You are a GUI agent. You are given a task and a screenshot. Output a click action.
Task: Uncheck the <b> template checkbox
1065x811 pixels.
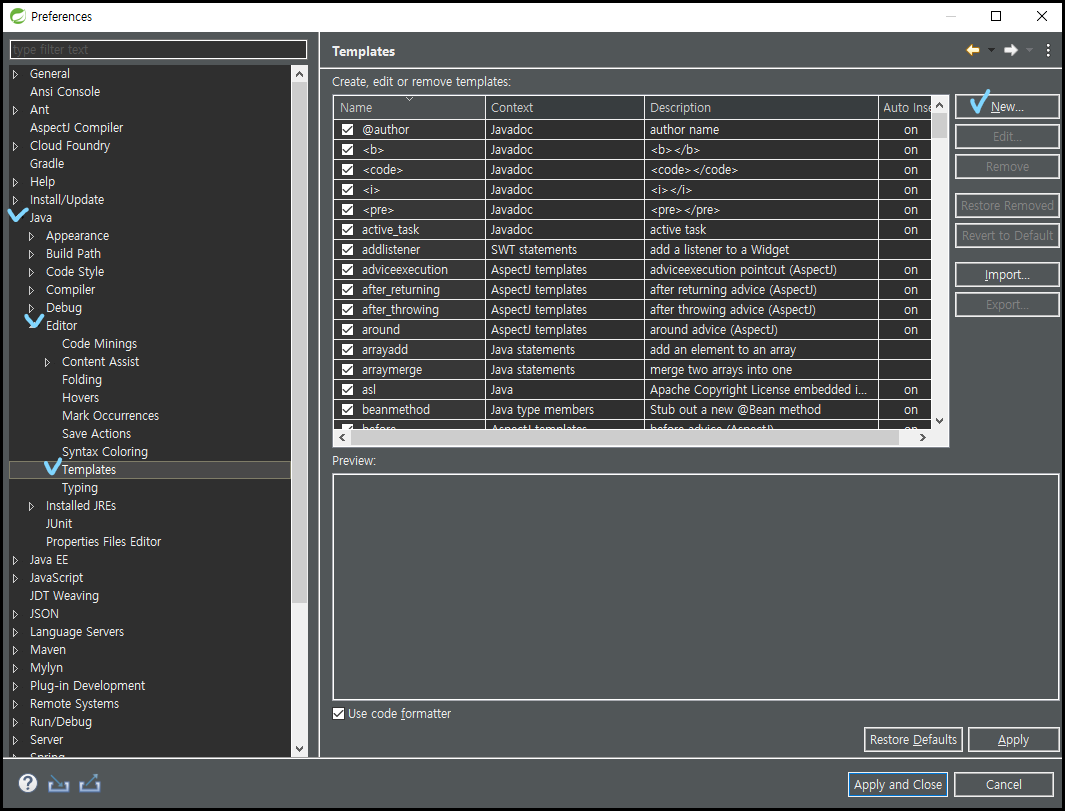(x=348, y=149)
